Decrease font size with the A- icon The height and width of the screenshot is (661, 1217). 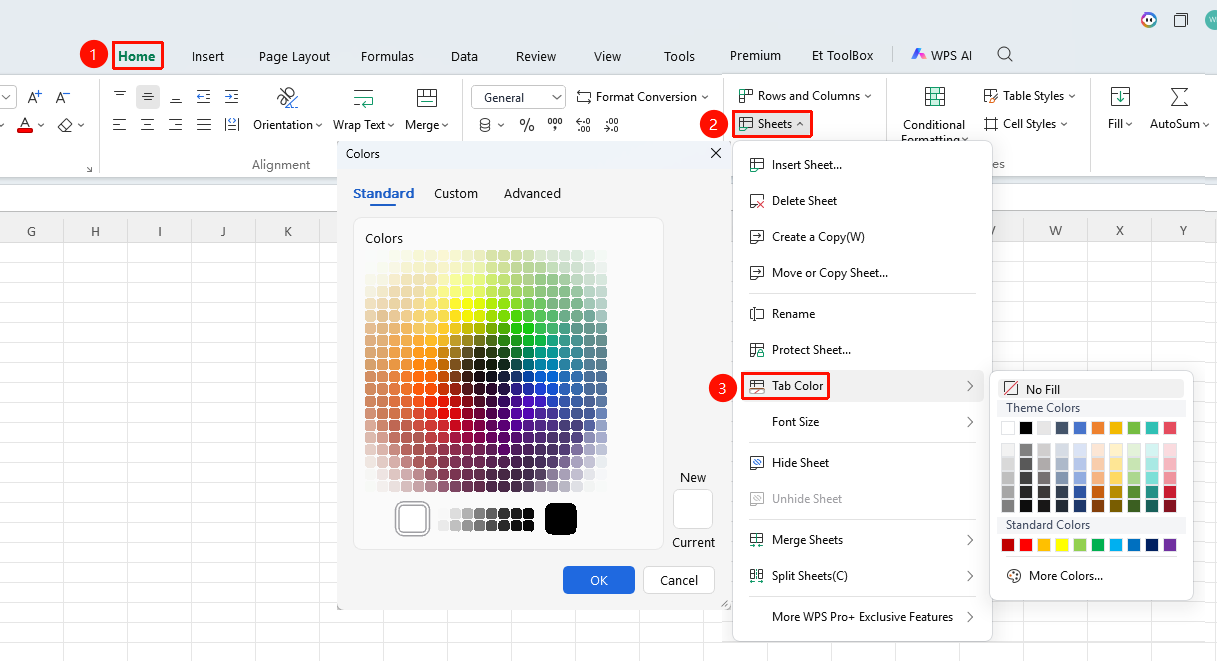pyautogui.click(x=63, y=97)
